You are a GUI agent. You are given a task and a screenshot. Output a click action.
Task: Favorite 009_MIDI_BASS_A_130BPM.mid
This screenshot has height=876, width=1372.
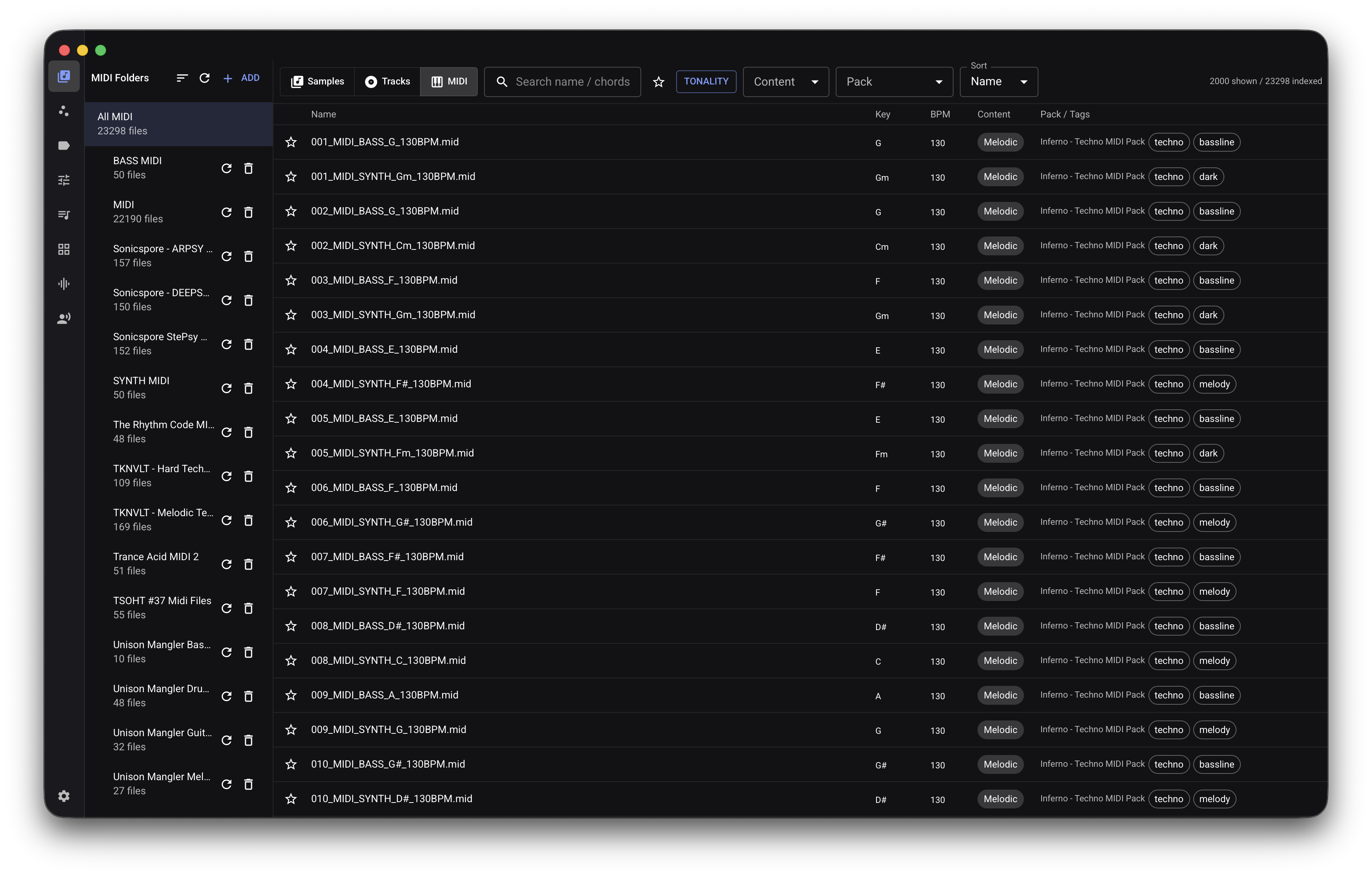pyautogui.click(x=291, y=695)
